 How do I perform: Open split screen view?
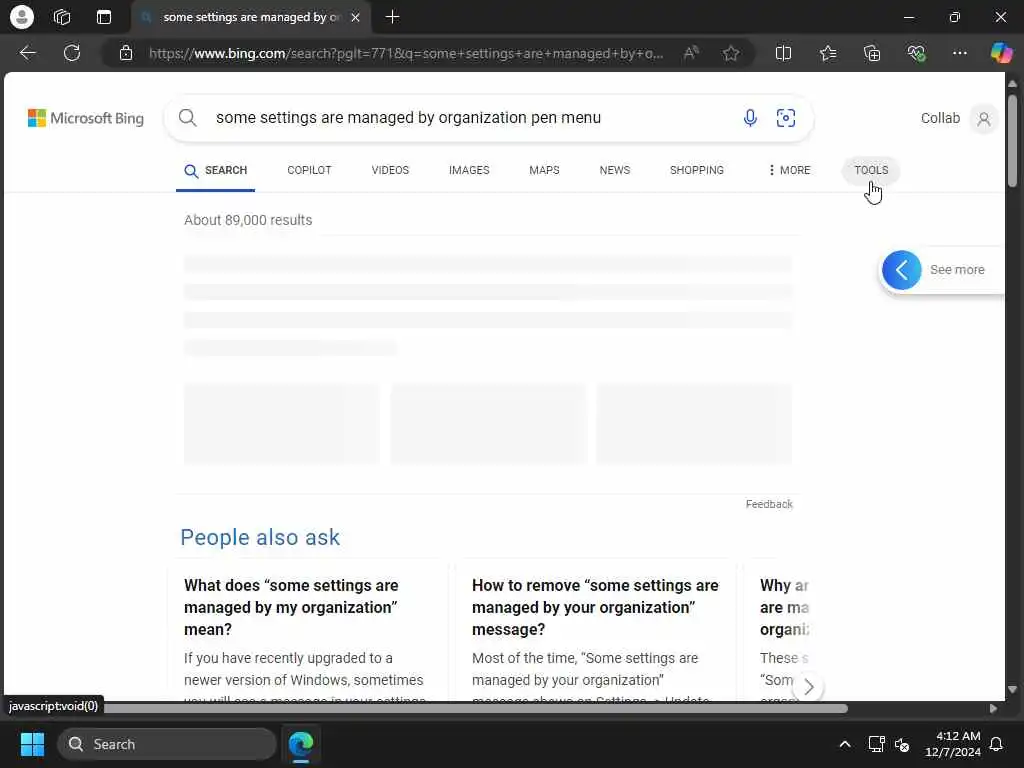click(783, 53)
